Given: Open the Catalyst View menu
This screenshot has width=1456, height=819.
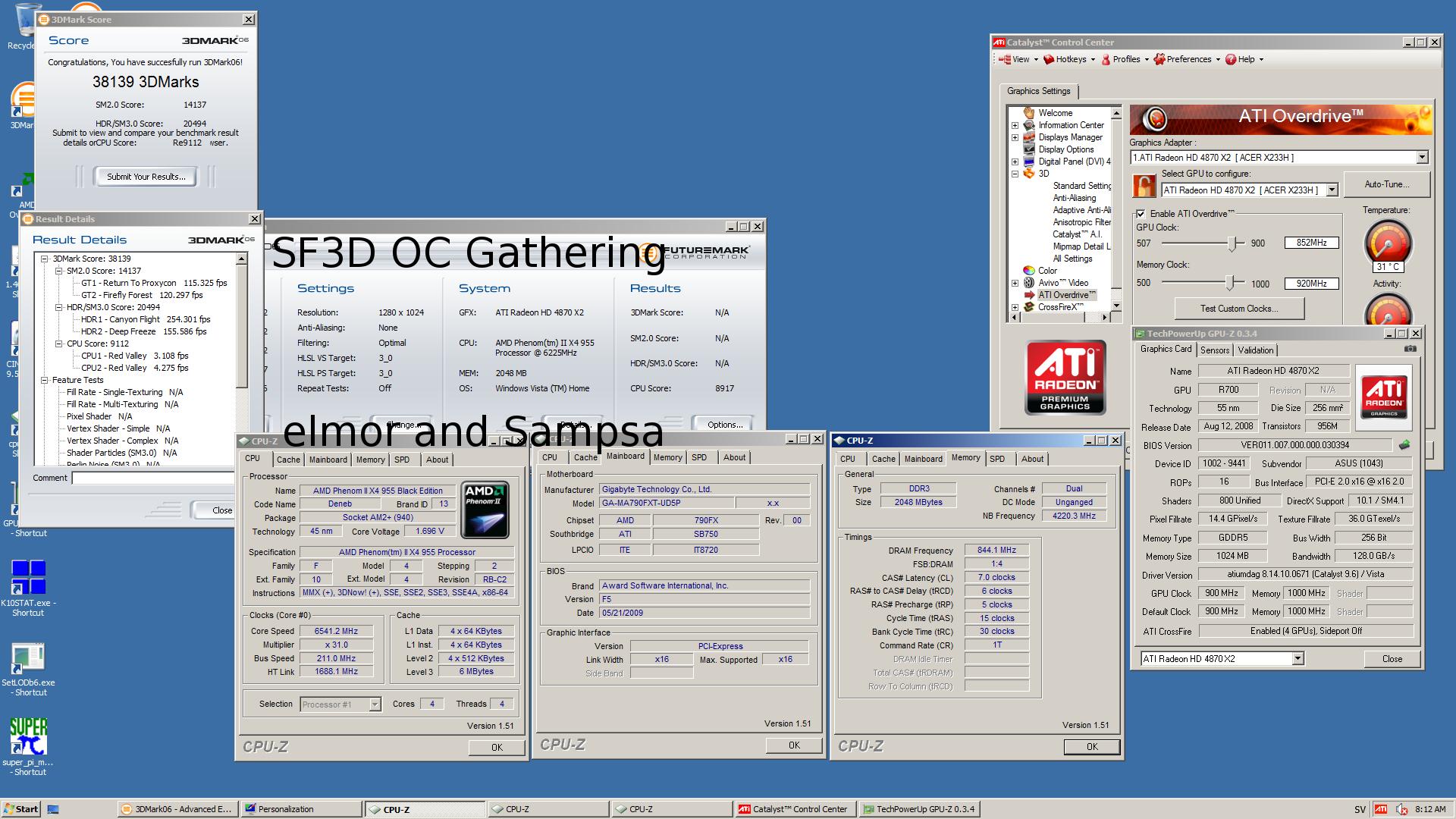Looking at the screenshot, I should 1018,59.
